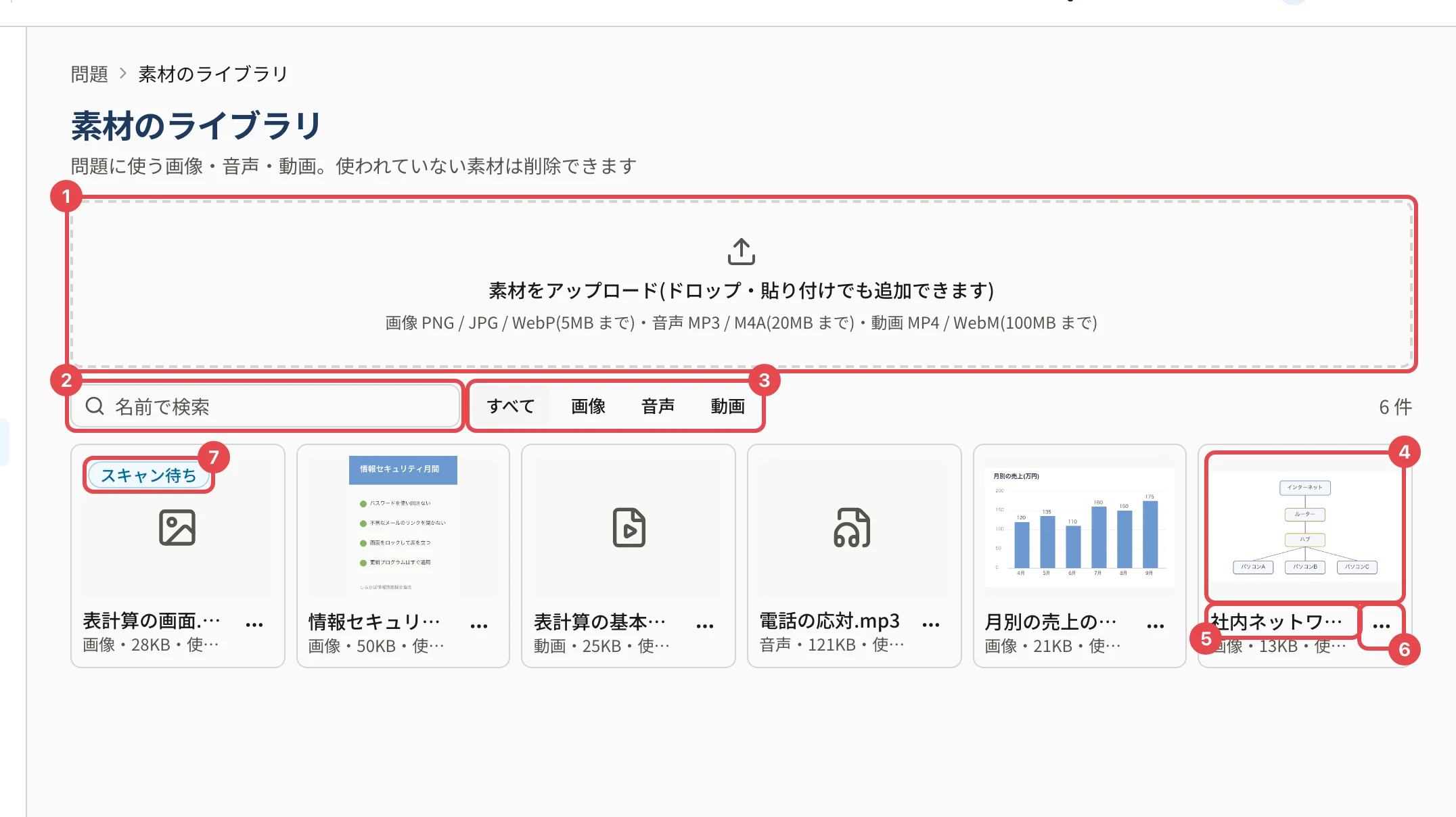Screen dimensions: 1456x817
Task: Open the more menu for 月別の売上の…
Action: [x=1156, y=626]
